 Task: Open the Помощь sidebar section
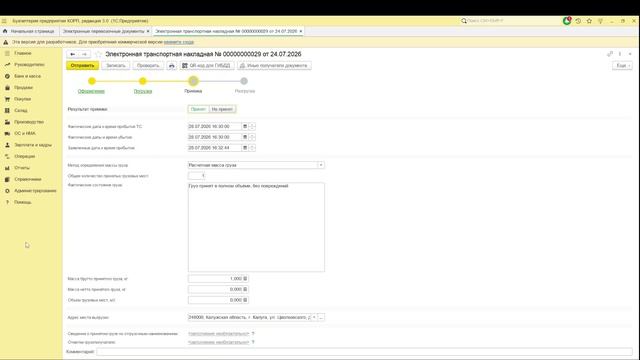click(22, 202)
